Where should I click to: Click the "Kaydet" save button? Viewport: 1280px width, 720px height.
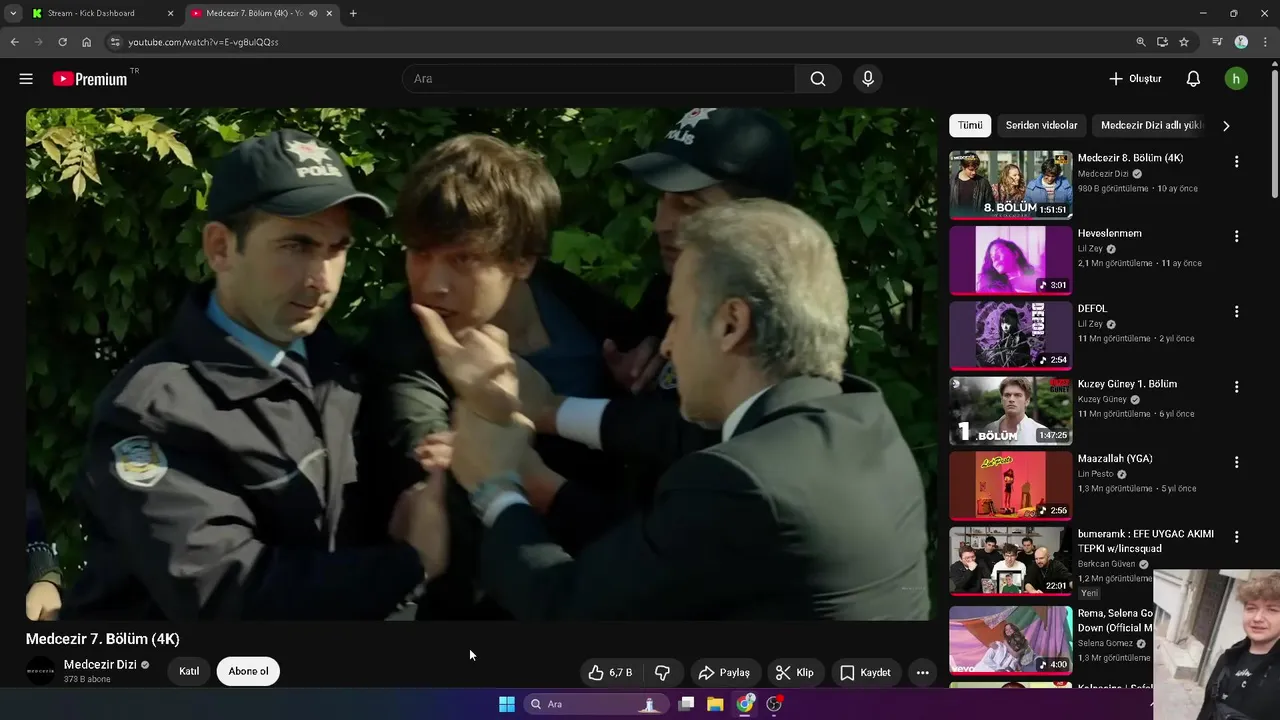coord(865,672)
